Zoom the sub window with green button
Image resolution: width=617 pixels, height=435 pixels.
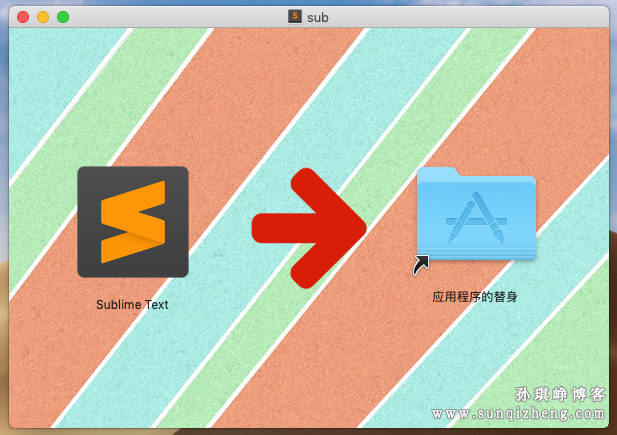[x=63, y=17]
